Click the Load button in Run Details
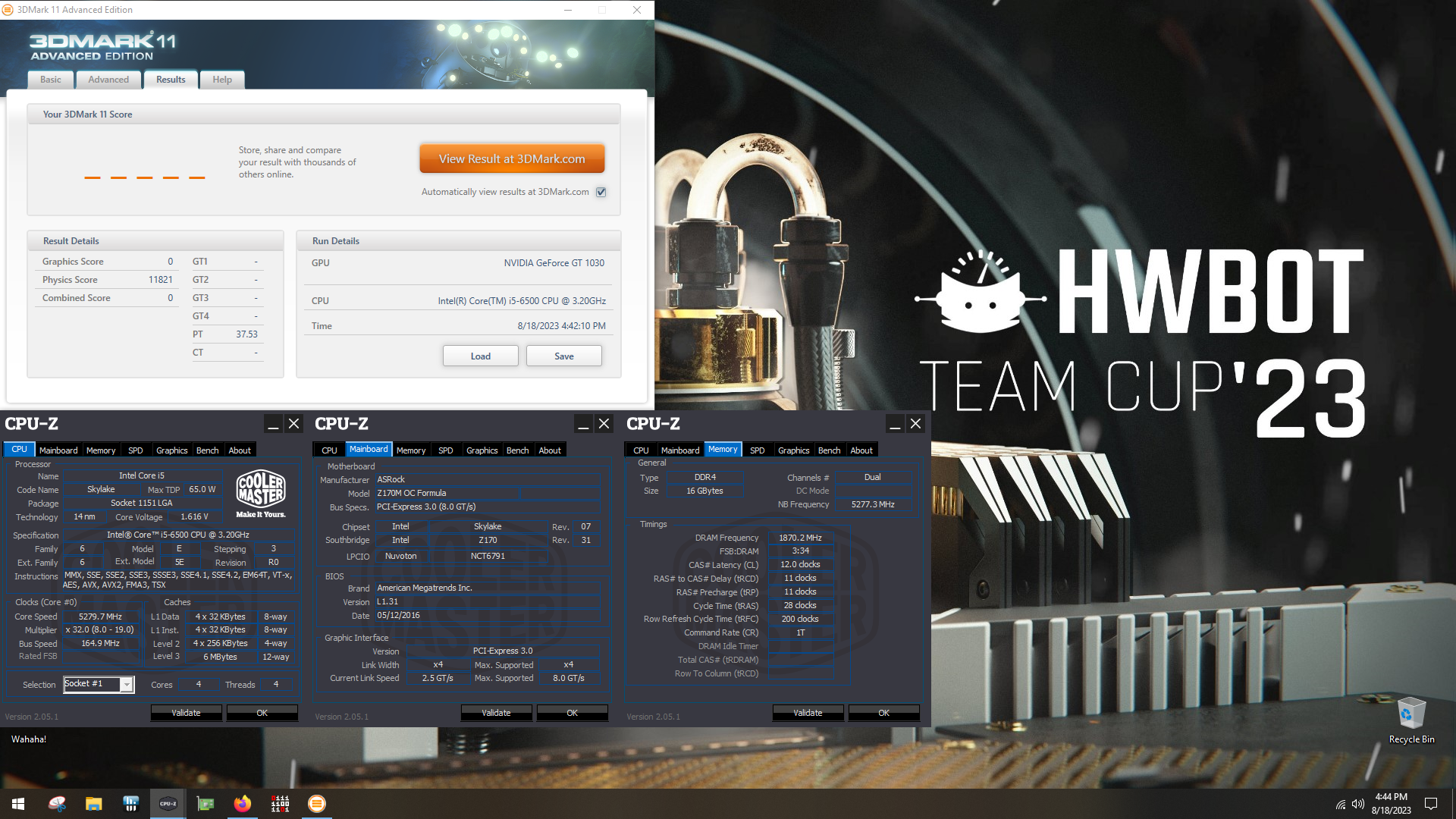The height and width of the screenshot is (819, 1456). click(x=481, y=356)
